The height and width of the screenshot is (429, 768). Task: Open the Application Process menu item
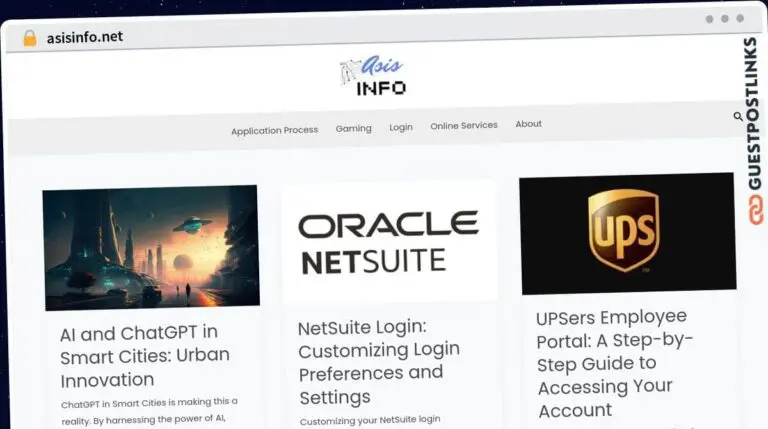click(274, 130)
